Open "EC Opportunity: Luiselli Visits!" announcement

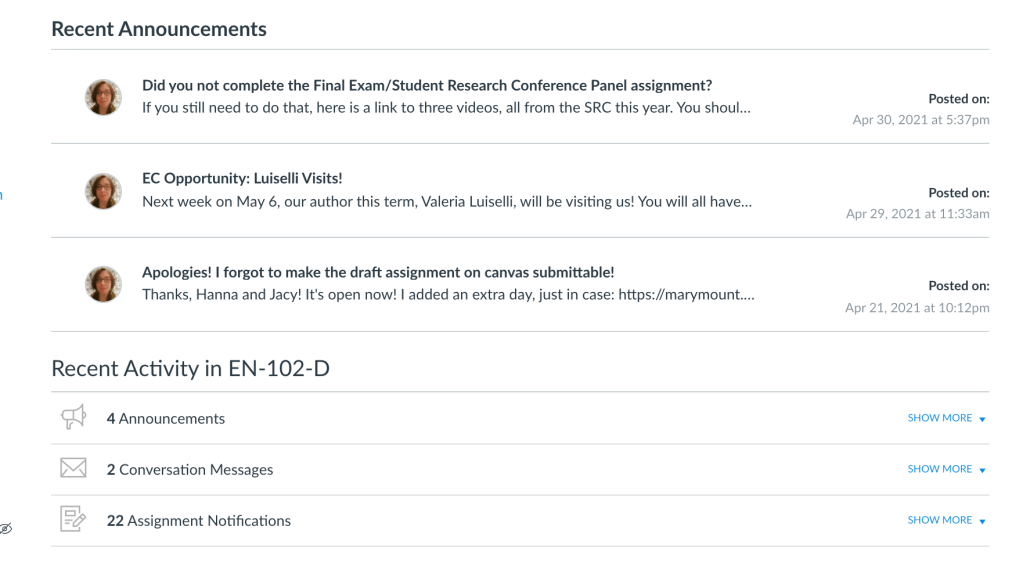click(242, 179)
